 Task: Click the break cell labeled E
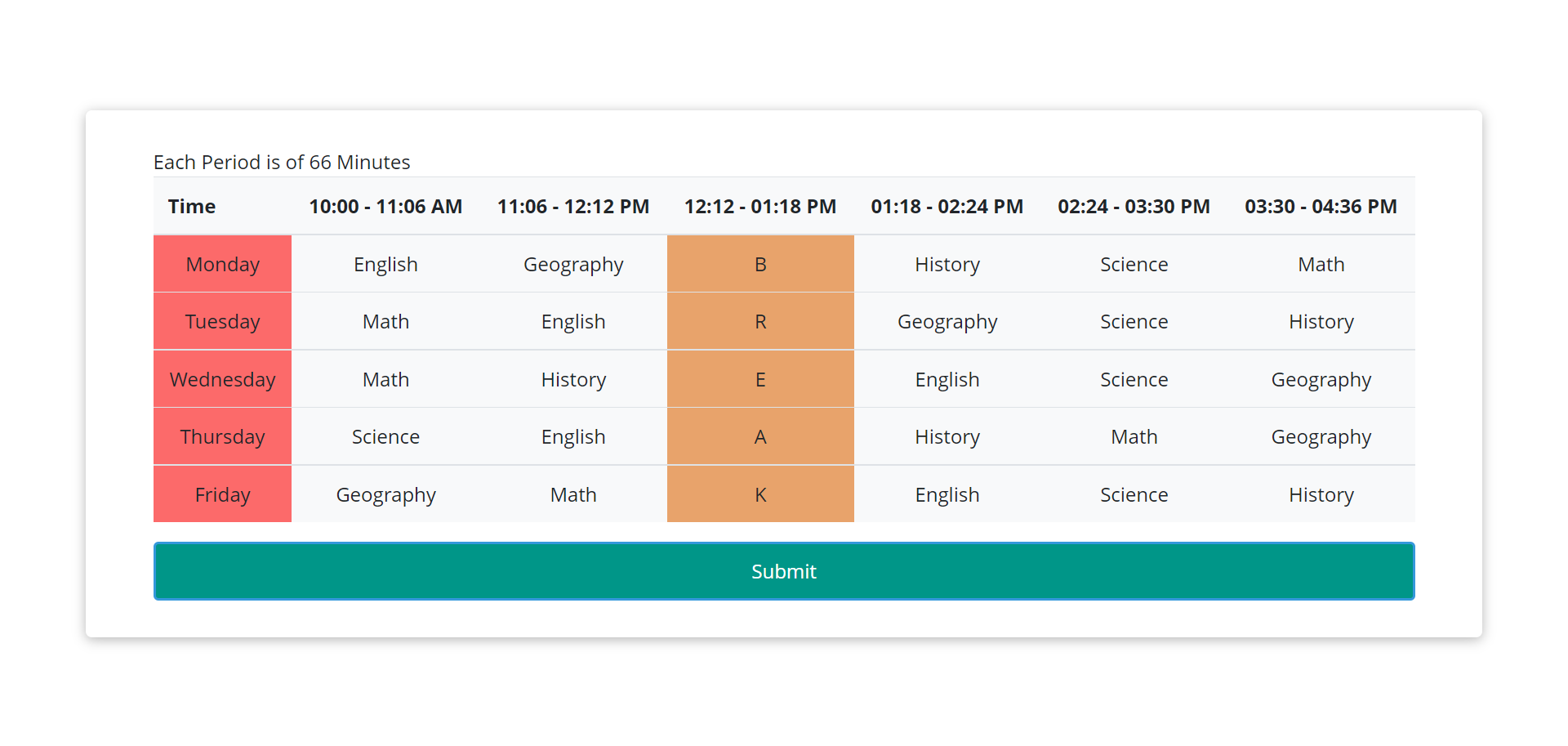[760, 379]
